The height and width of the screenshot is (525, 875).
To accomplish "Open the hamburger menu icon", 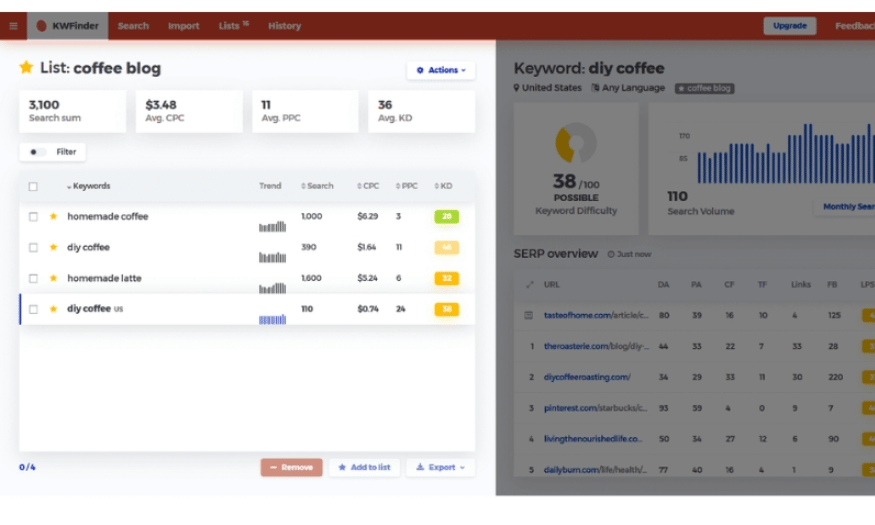I will [13, 26].
